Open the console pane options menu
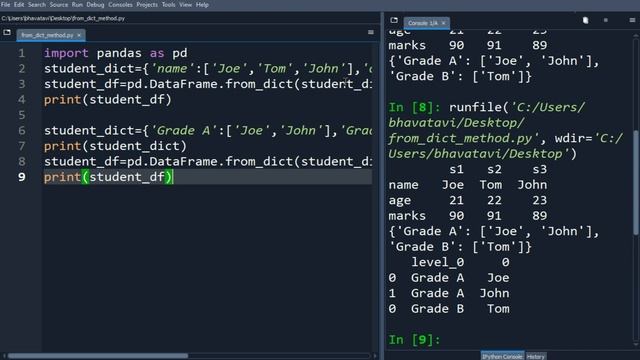Viewport: 640px width, 360px height. click(632, 20)
